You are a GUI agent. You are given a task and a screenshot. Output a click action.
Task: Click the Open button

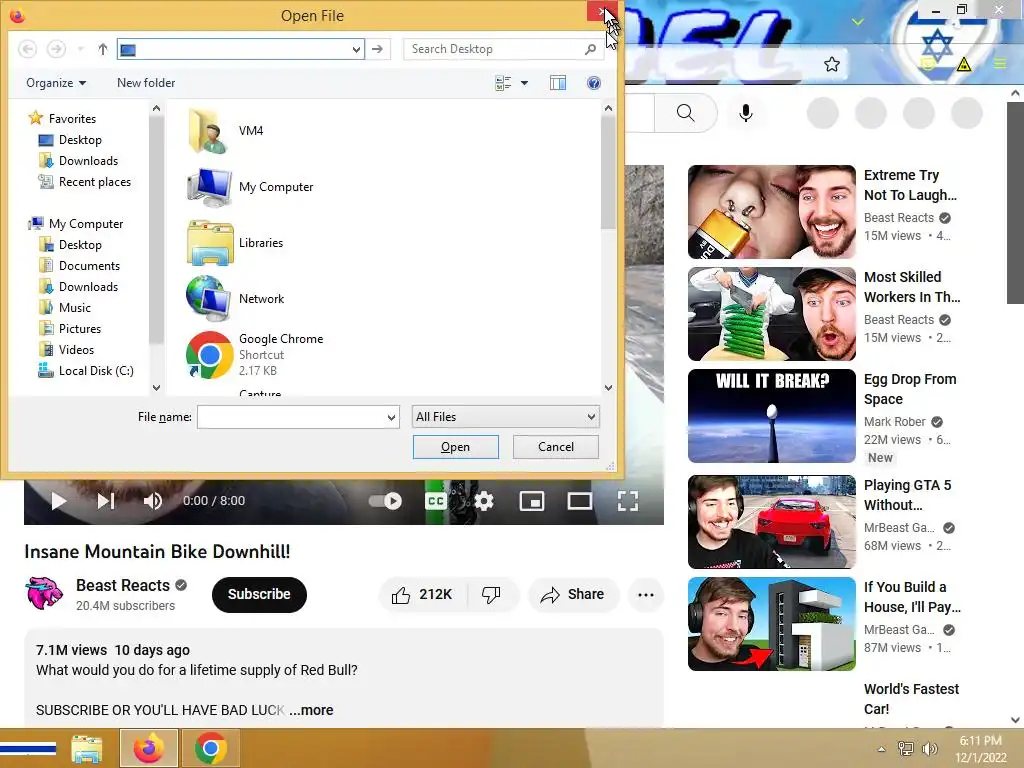455,447
